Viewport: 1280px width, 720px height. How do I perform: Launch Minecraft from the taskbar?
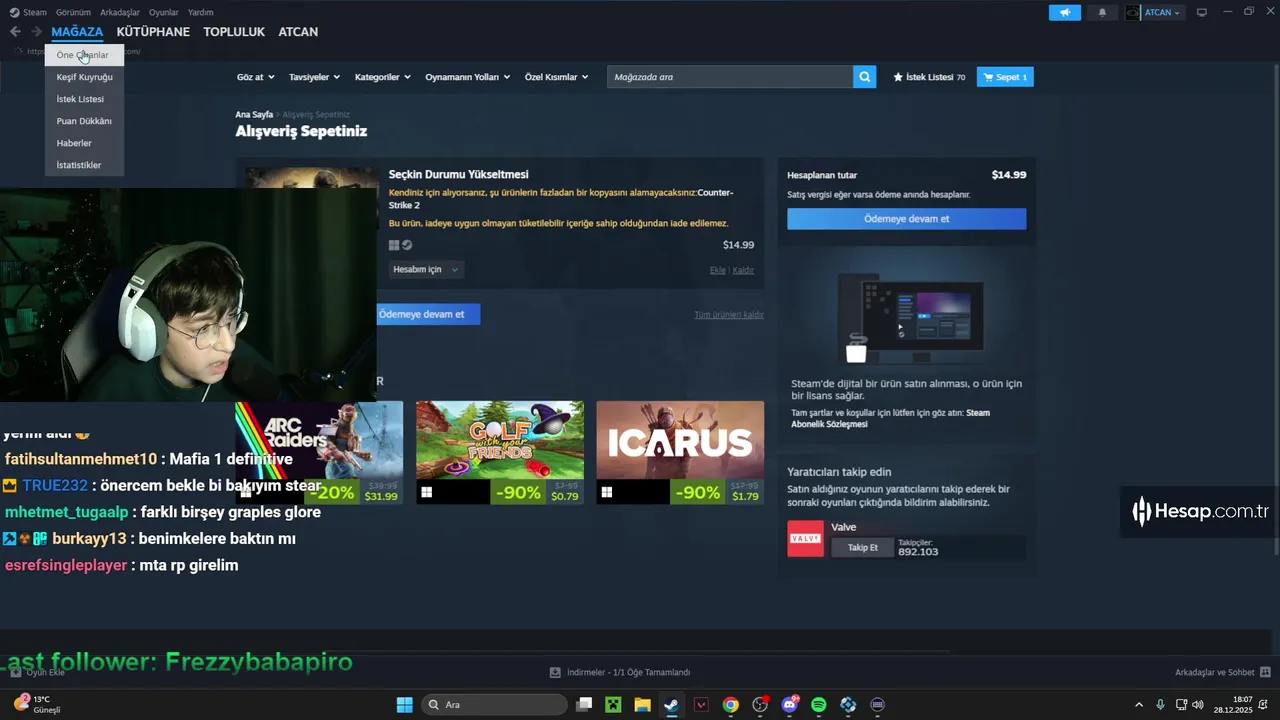point(613,705)
